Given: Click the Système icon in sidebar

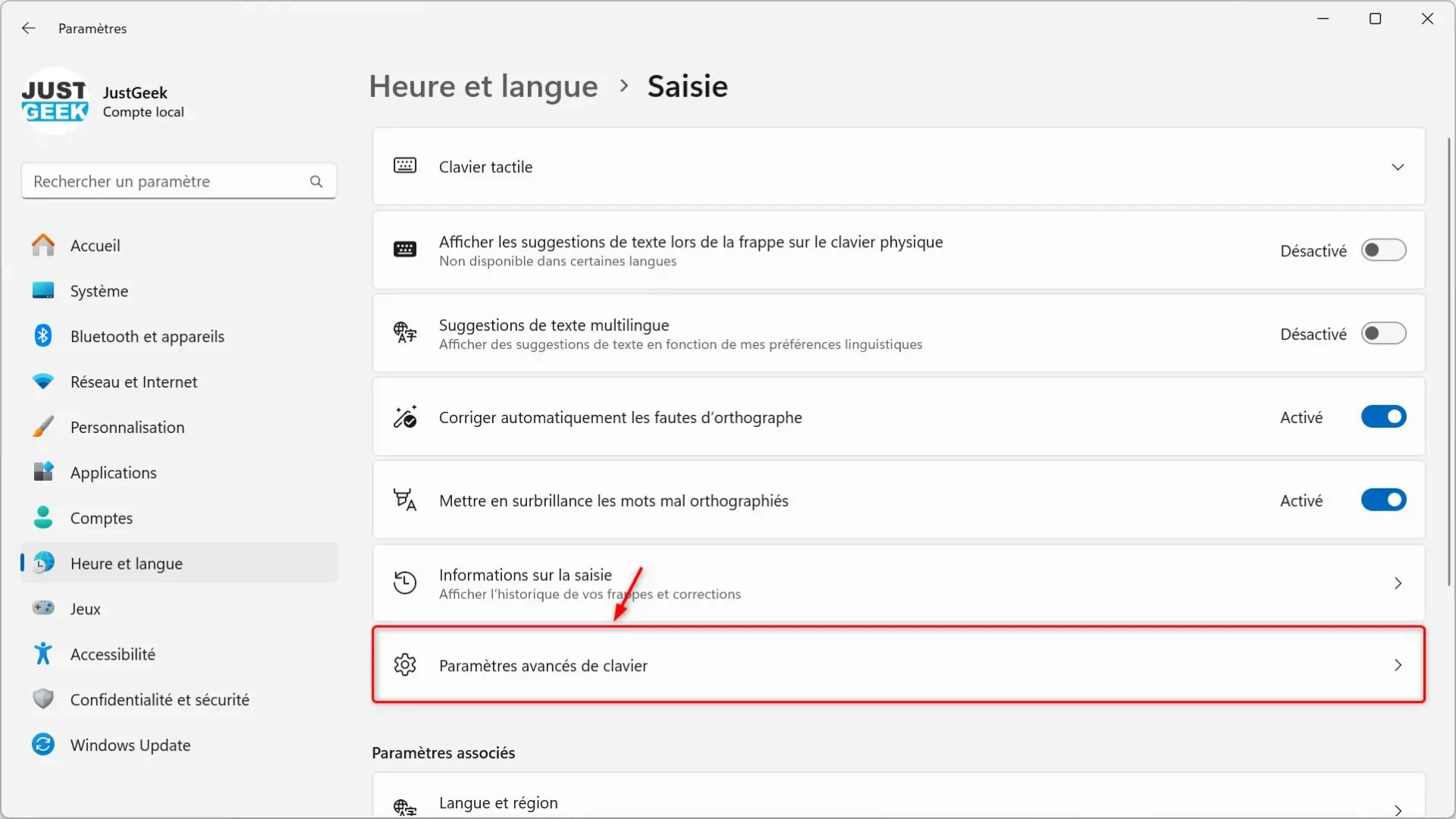Looking at the screenshot, I should 42,290.
